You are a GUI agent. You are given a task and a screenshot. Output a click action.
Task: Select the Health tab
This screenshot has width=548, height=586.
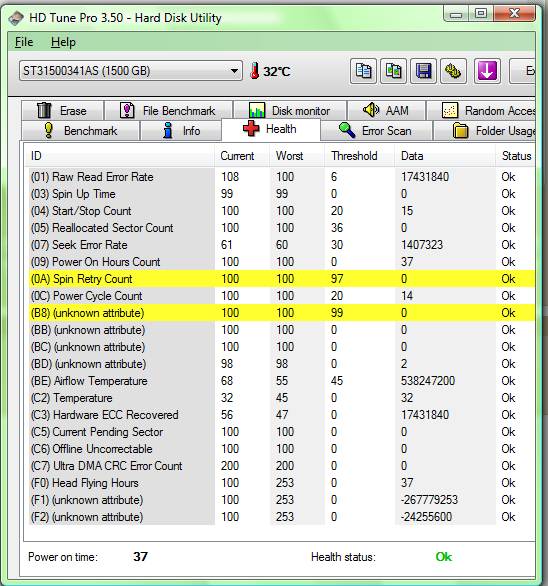[x=271, y=129]
